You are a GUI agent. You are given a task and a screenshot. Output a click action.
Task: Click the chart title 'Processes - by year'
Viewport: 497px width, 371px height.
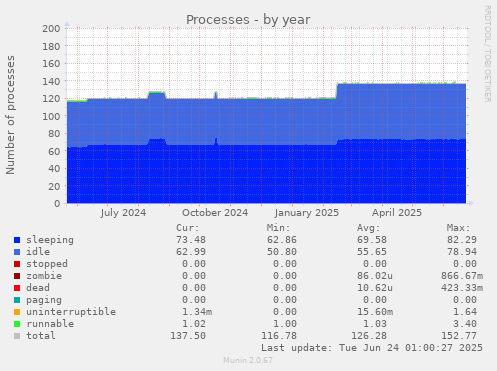click(248, 20)
